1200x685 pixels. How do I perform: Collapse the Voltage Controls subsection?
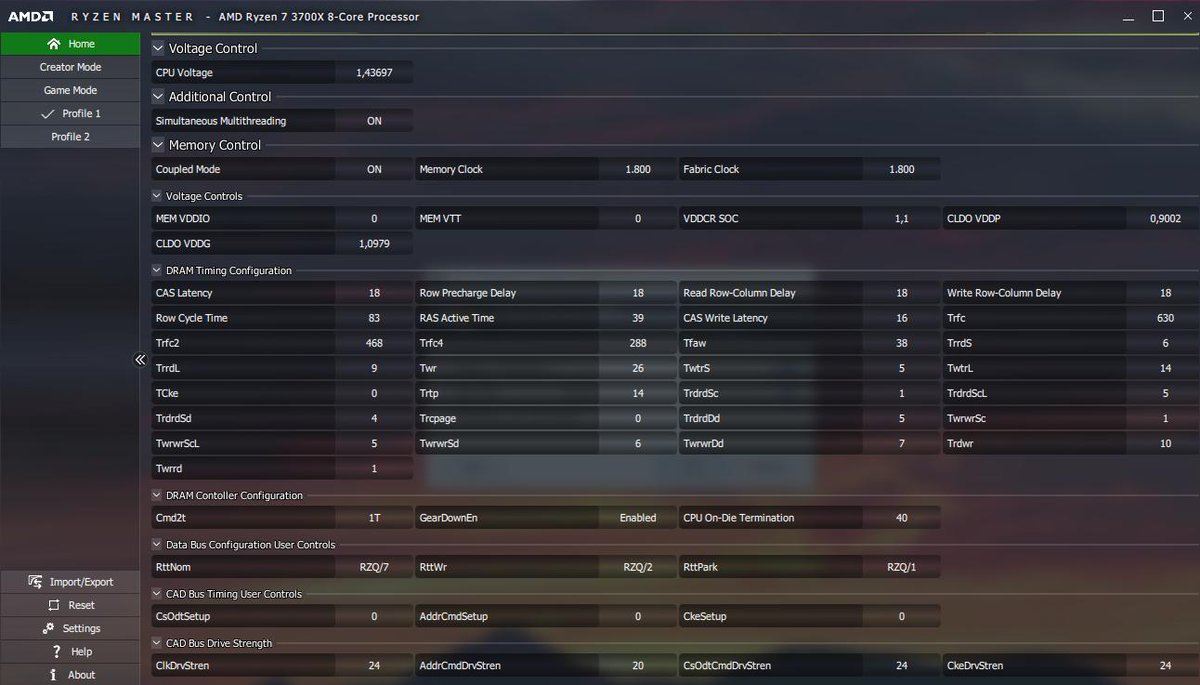[157, 196]
